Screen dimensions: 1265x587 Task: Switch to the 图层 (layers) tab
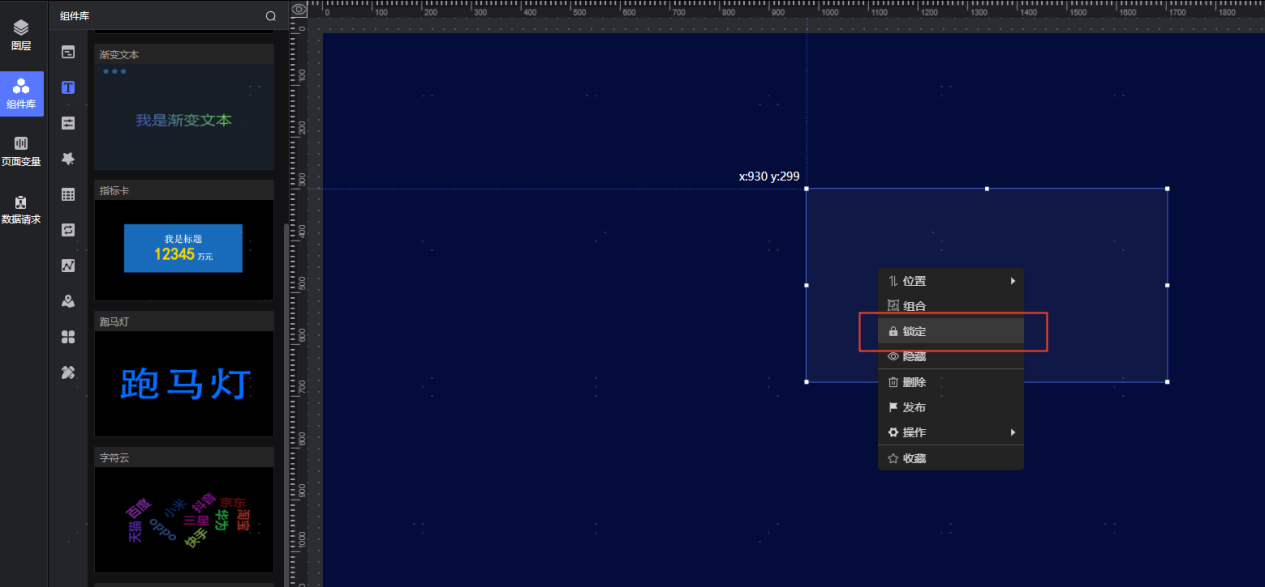click(21, 36)
